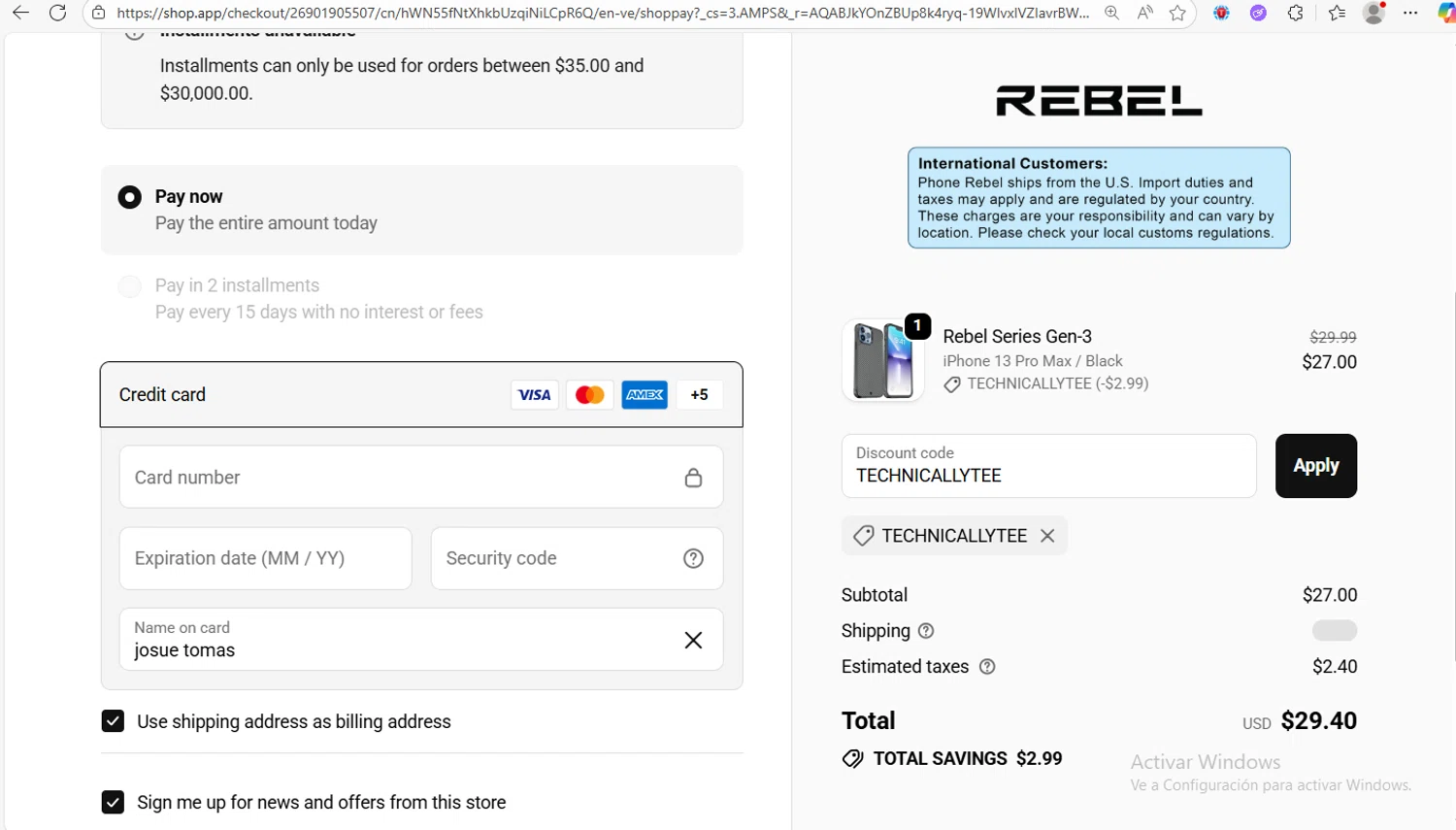1456x830 pixels.
Task: Open the Copilot sidebar icon
Action: tap(1446, 13)
